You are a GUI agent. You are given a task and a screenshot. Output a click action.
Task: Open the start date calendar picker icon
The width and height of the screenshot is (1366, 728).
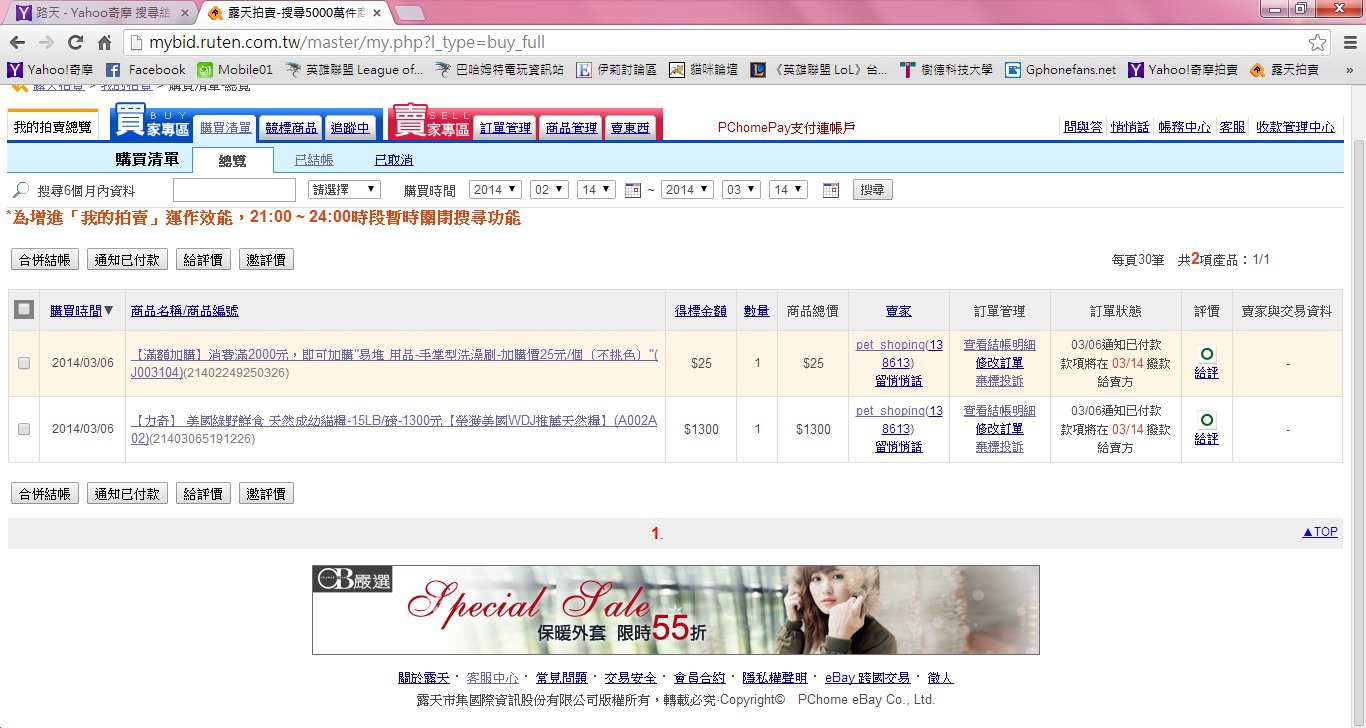click(x=632, y=190)
